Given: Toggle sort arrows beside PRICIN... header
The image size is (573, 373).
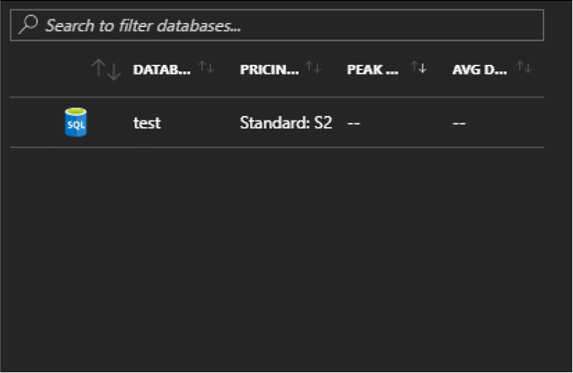Looking at the screenshot, I should click(x=313, y=67).
